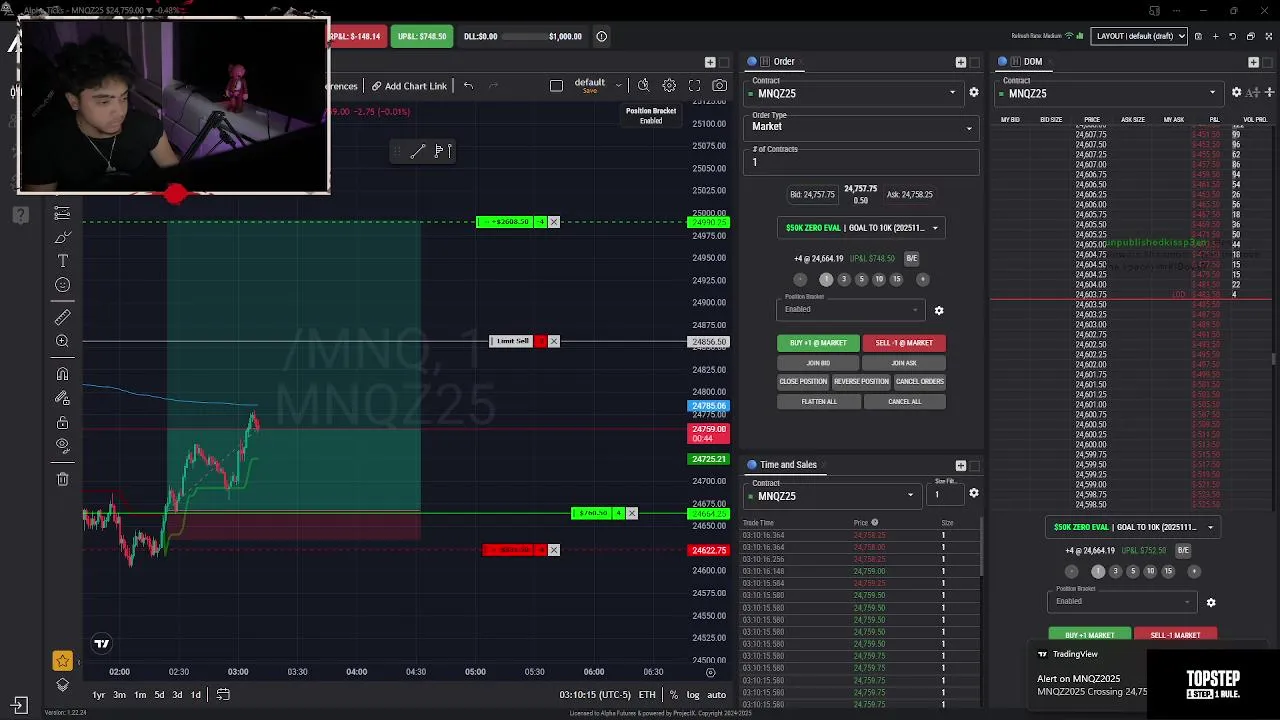Click CLOSE POSITION button

(x=803, y=382)
